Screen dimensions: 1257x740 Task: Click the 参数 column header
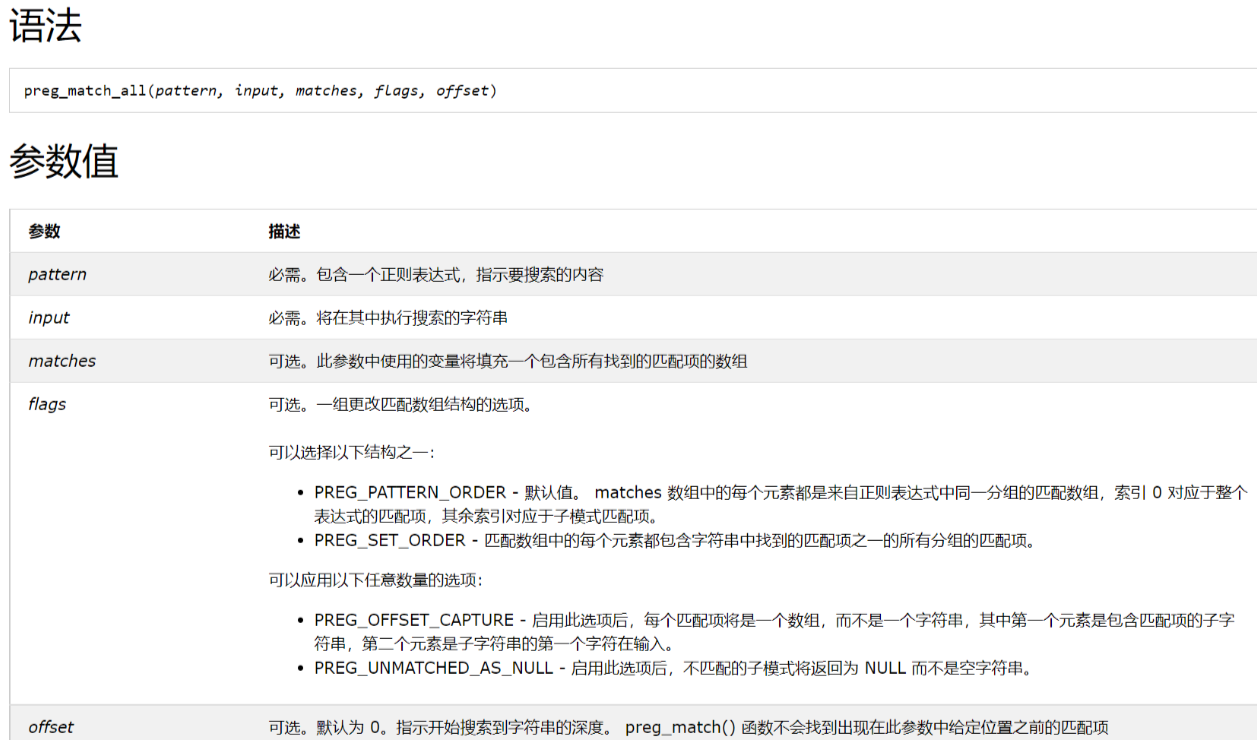tap(44, 231)
